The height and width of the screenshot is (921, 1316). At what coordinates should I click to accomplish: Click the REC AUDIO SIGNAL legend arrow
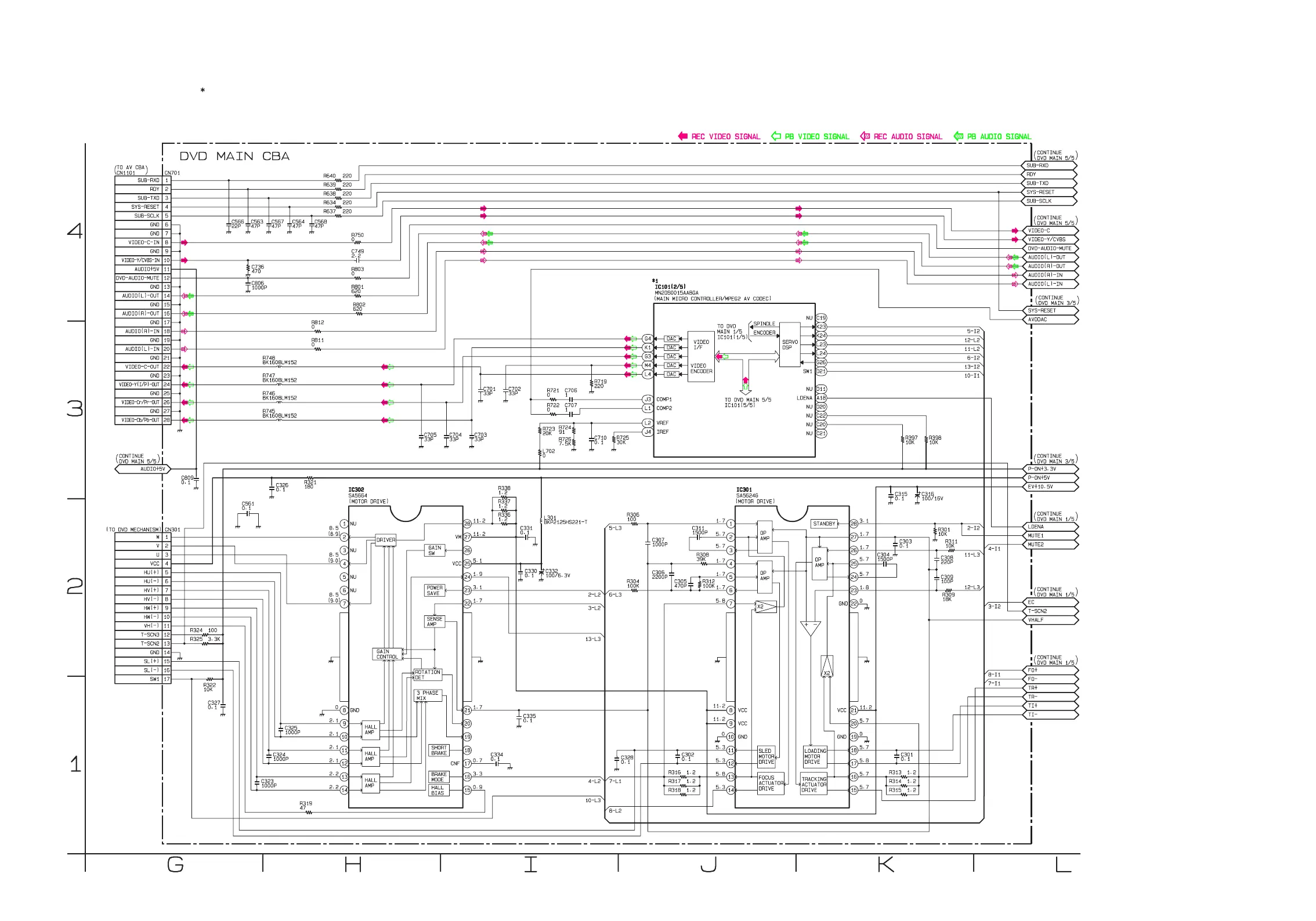865,136
